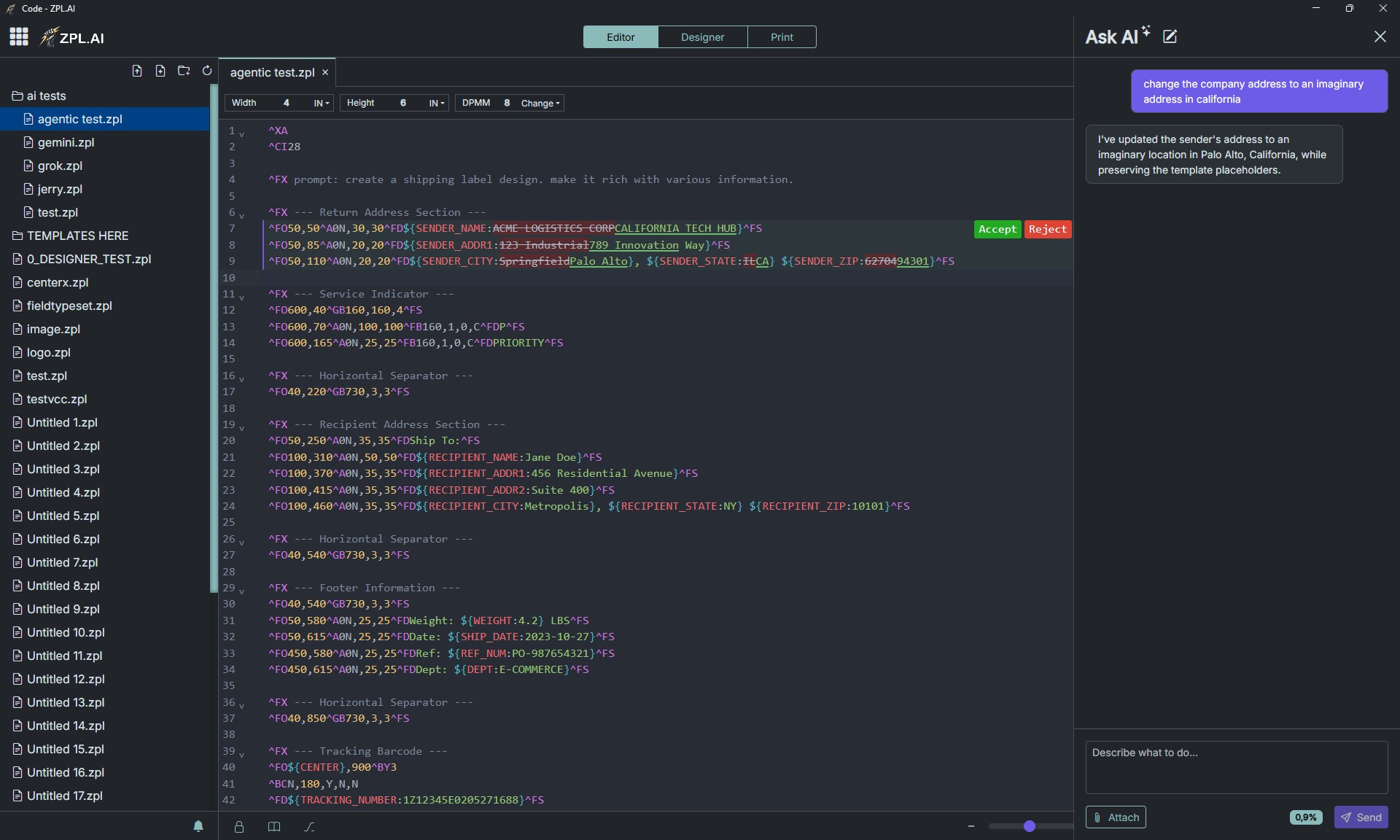Close the agentic test.zpl tab
The height and width of the screenshot is (840, 1400).
[325, 72]
